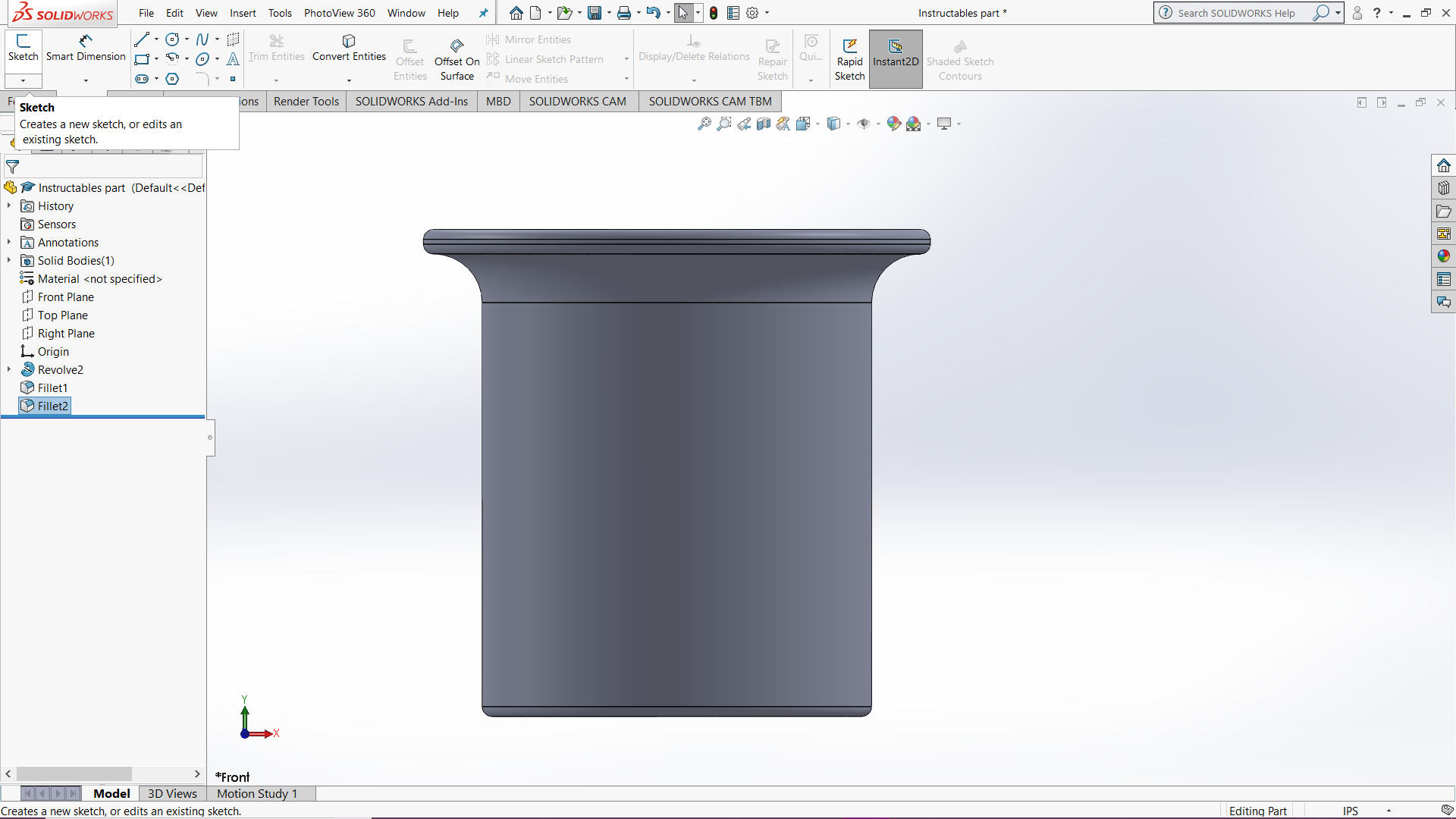Toggle the Select cursor tool
Screen dimensions: 1456x819
[x=683, y=13]
